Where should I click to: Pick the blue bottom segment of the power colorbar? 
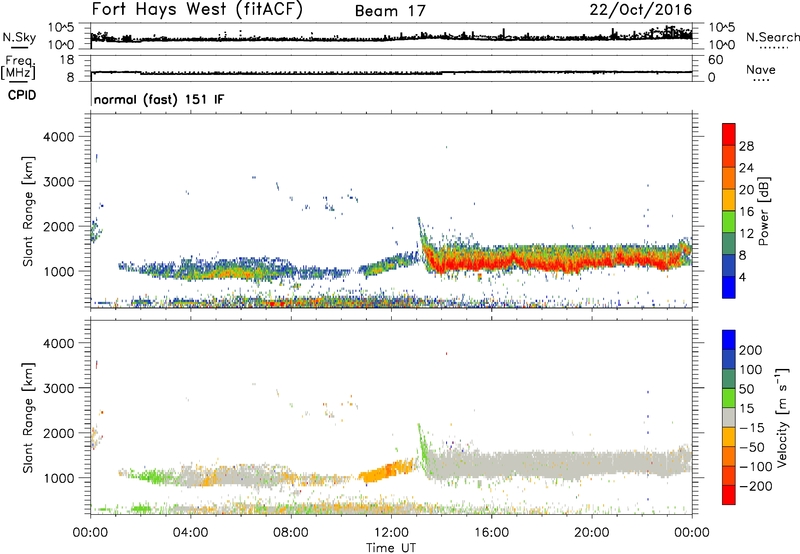tap(729, 288)
